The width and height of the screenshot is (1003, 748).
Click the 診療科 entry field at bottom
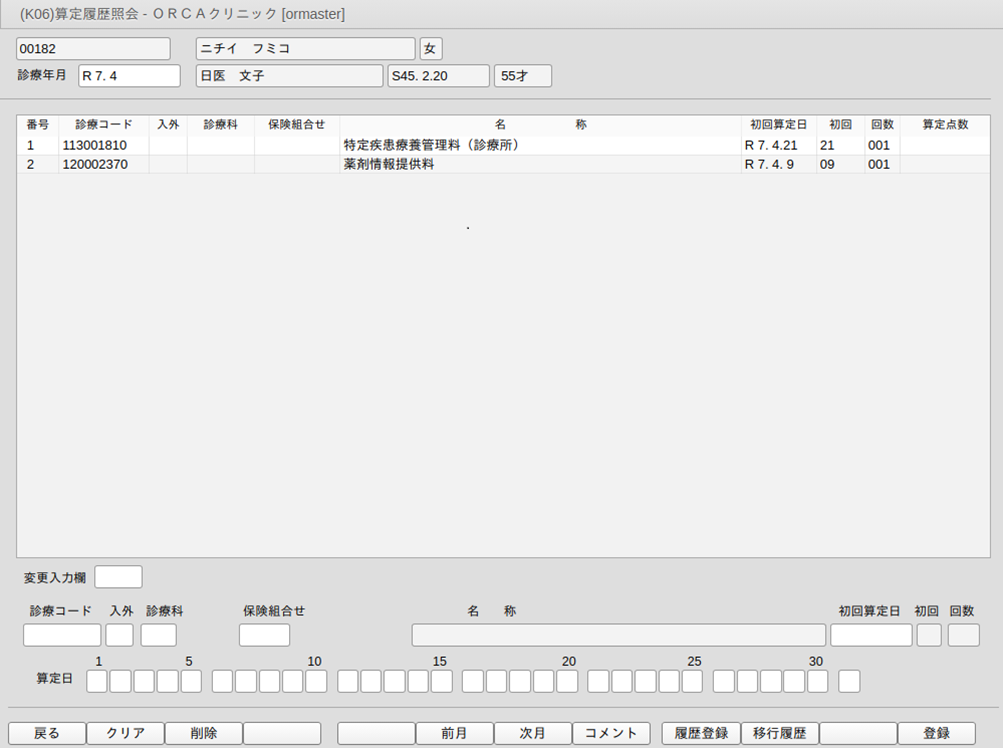click(x=158, y=635)
